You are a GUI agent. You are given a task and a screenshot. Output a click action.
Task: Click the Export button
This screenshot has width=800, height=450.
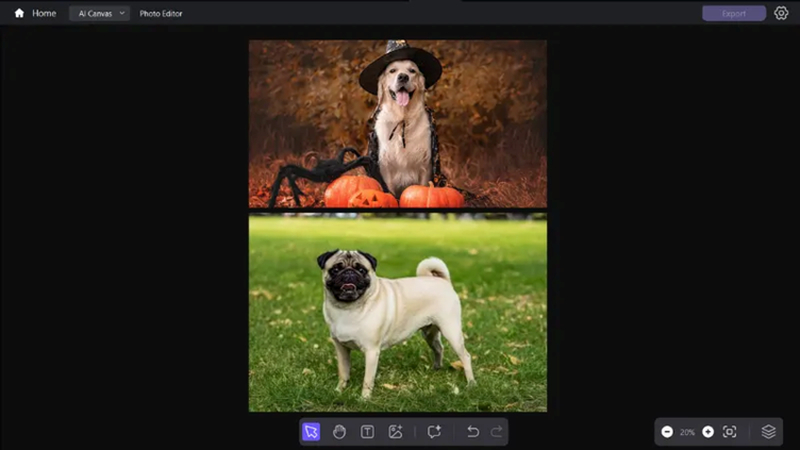(x=734, y=13)
